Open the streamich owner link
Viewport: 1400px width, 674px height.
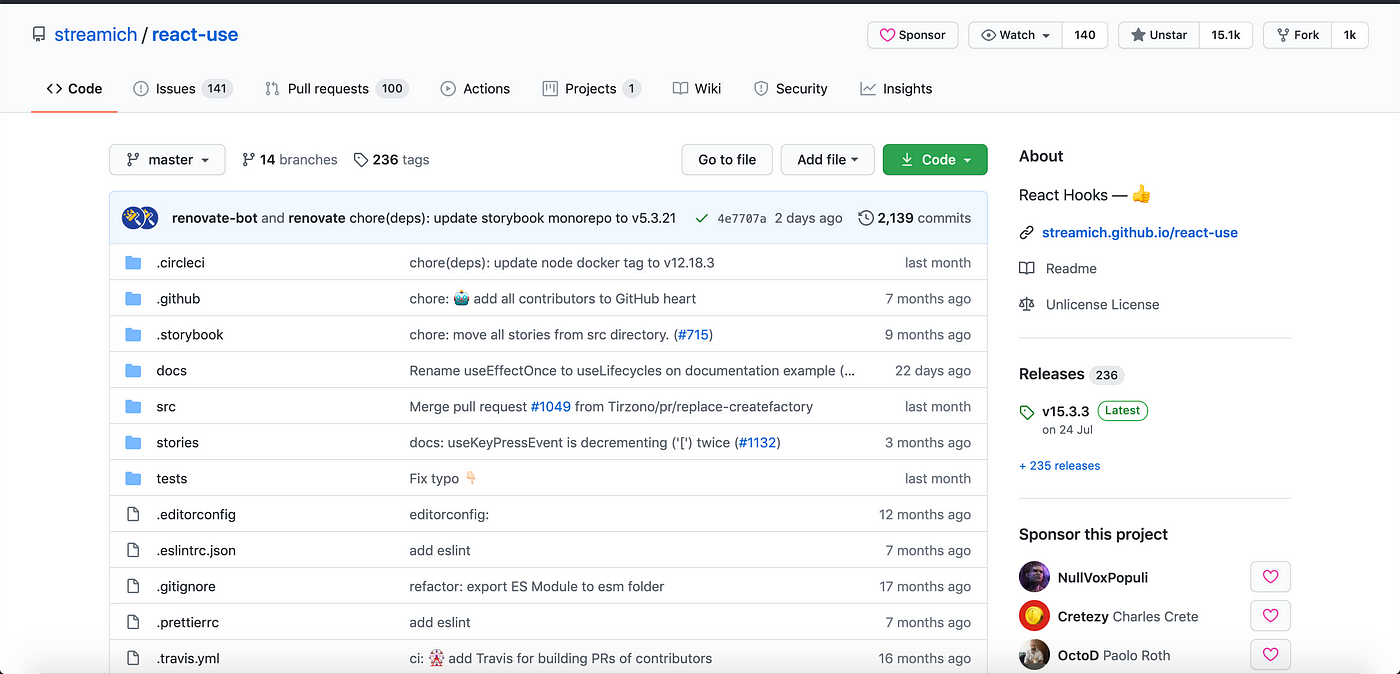pos(95,35)
